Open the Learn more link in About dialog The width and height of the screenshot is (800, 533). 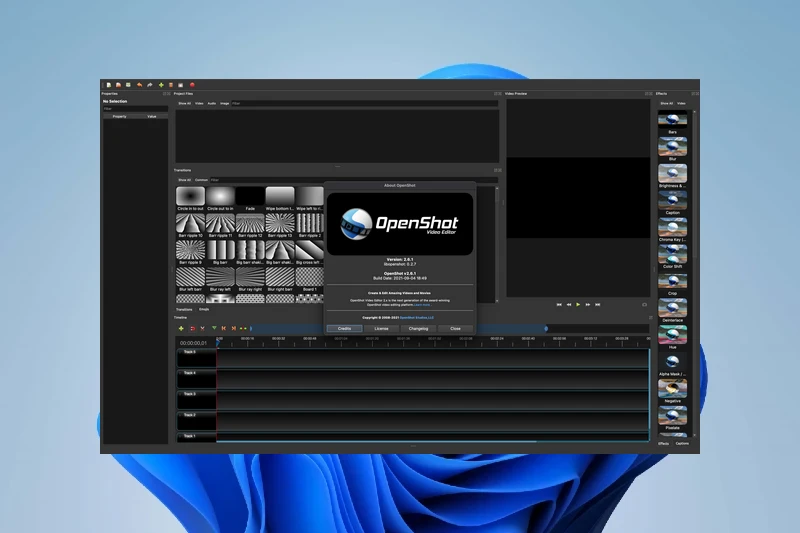[x=422, y=304]
